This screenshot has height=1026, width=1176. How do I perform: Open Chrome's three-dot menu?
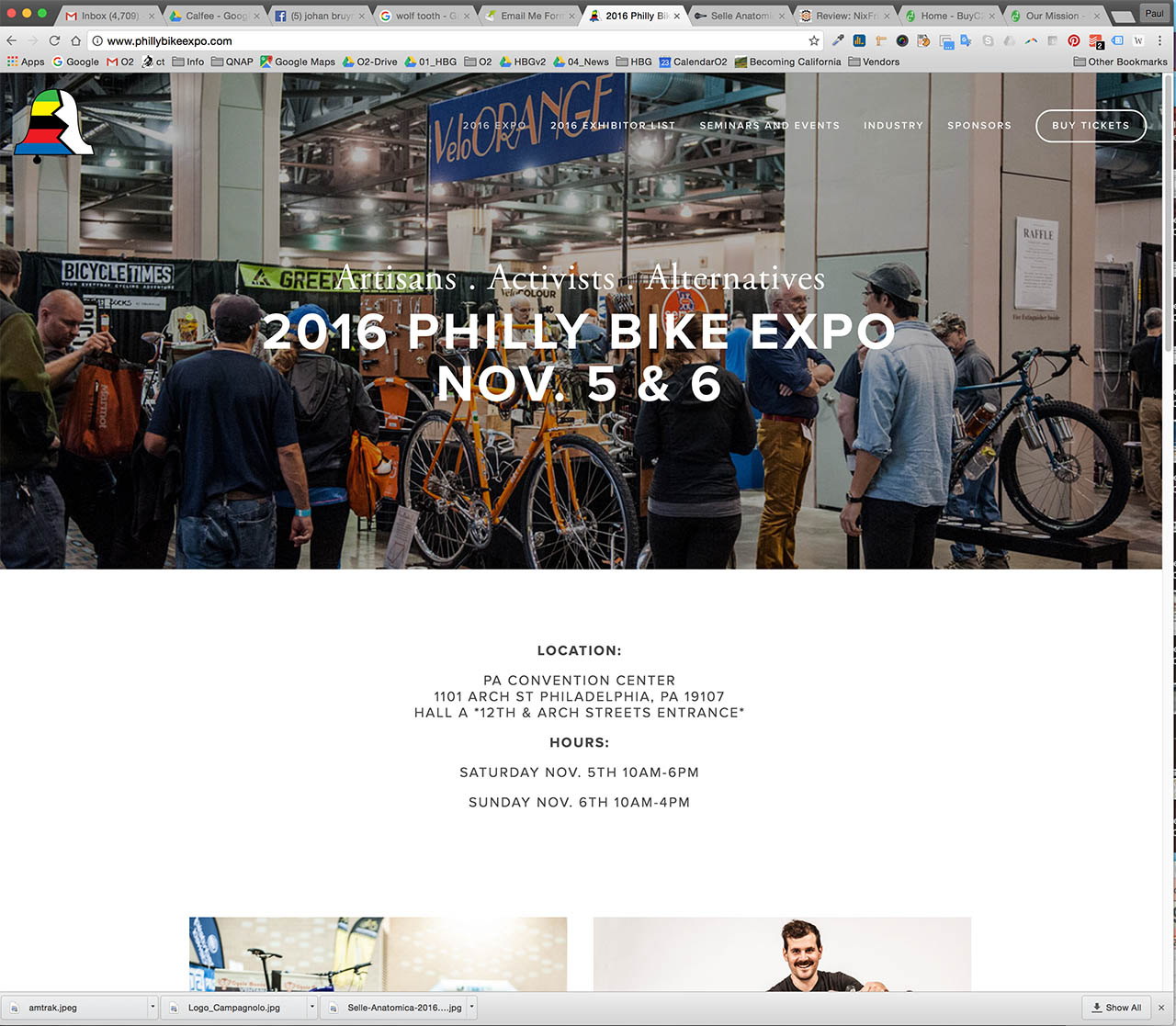point(1159,41)
